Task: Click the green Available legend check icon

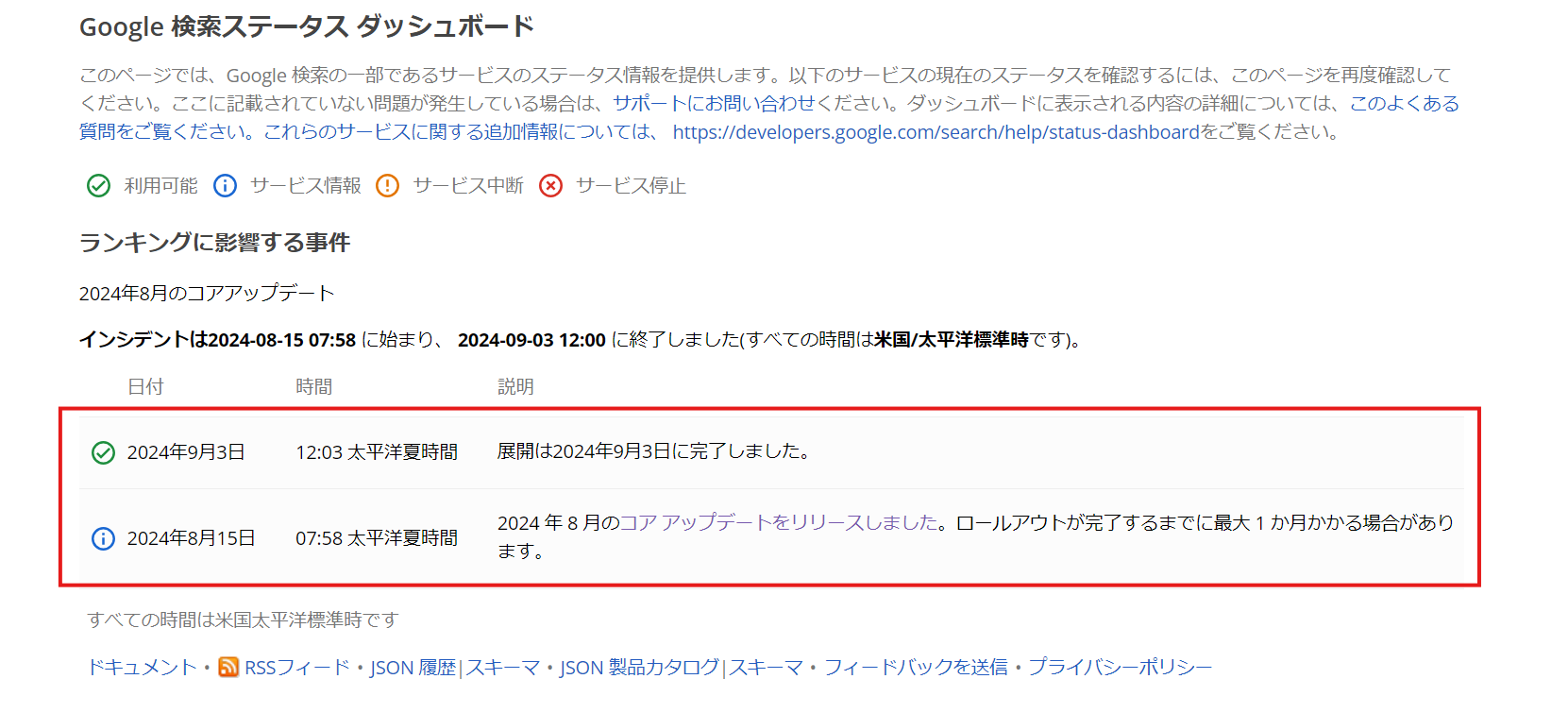Action: tap(98, 186)
